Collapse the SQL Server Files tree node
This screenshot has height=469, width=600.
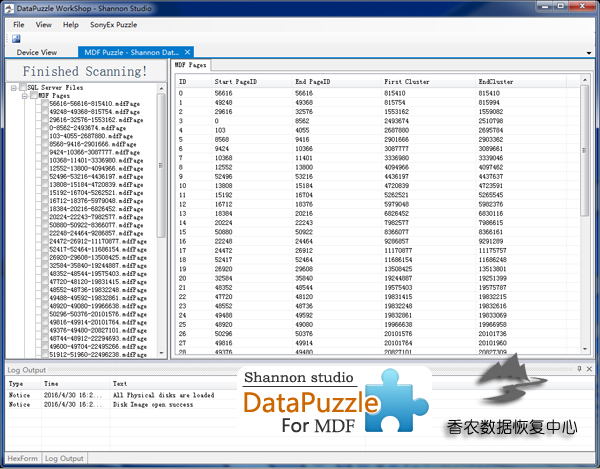(x=12, y=88)
